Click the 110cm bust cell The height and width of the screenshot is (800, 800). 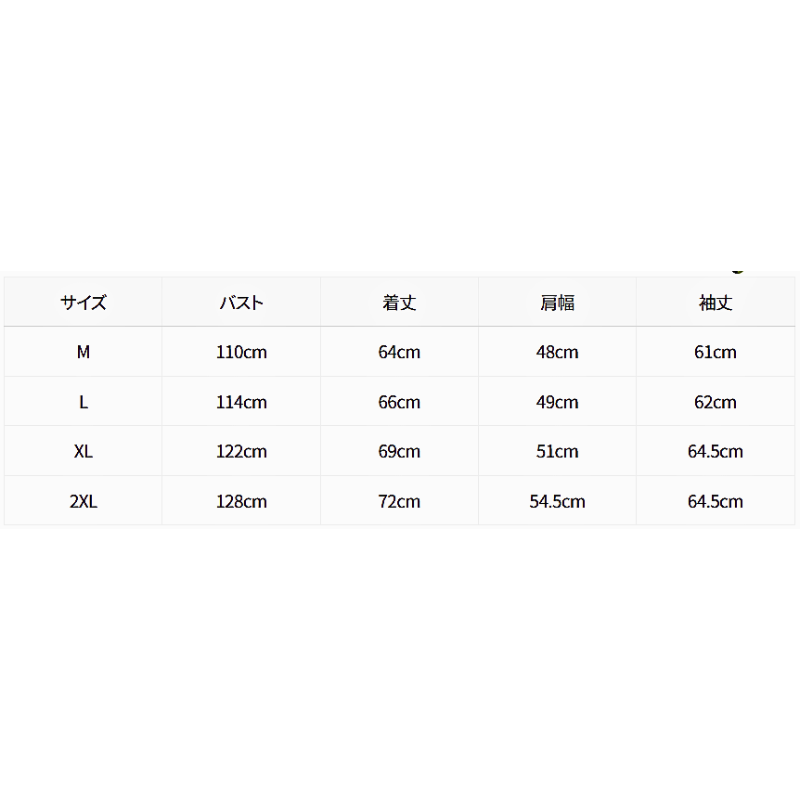(241, 352)
